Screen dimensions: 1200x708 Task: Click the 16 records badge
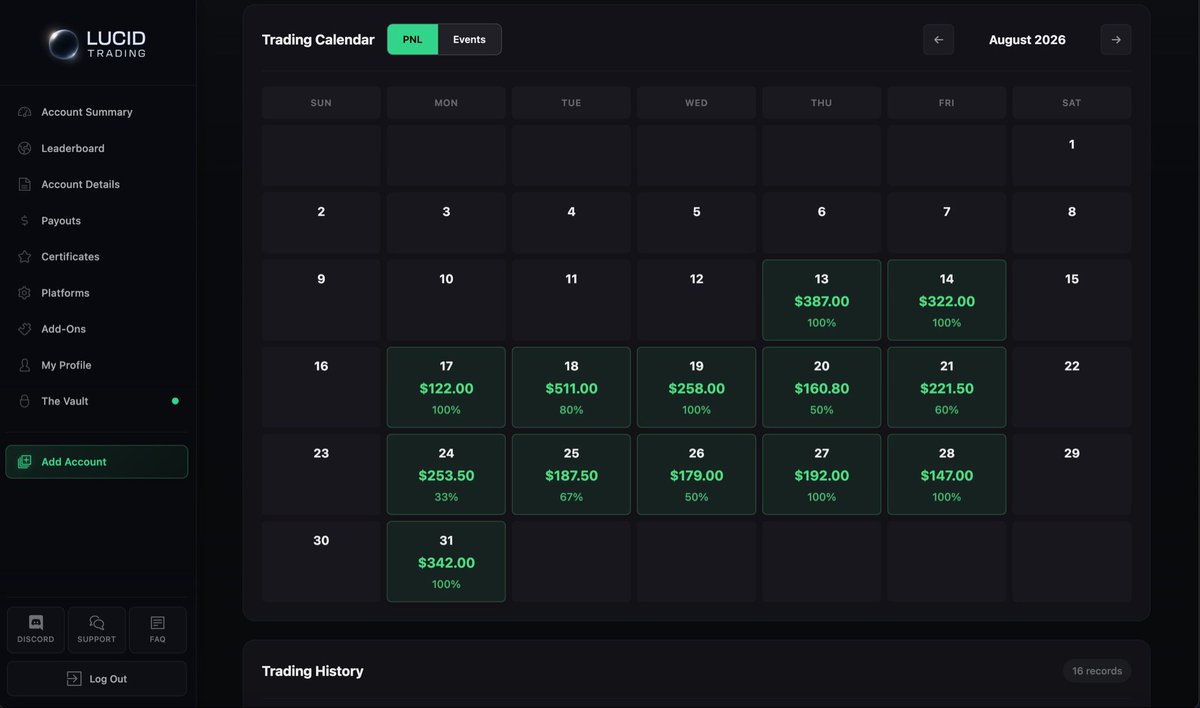point(1097,671)
